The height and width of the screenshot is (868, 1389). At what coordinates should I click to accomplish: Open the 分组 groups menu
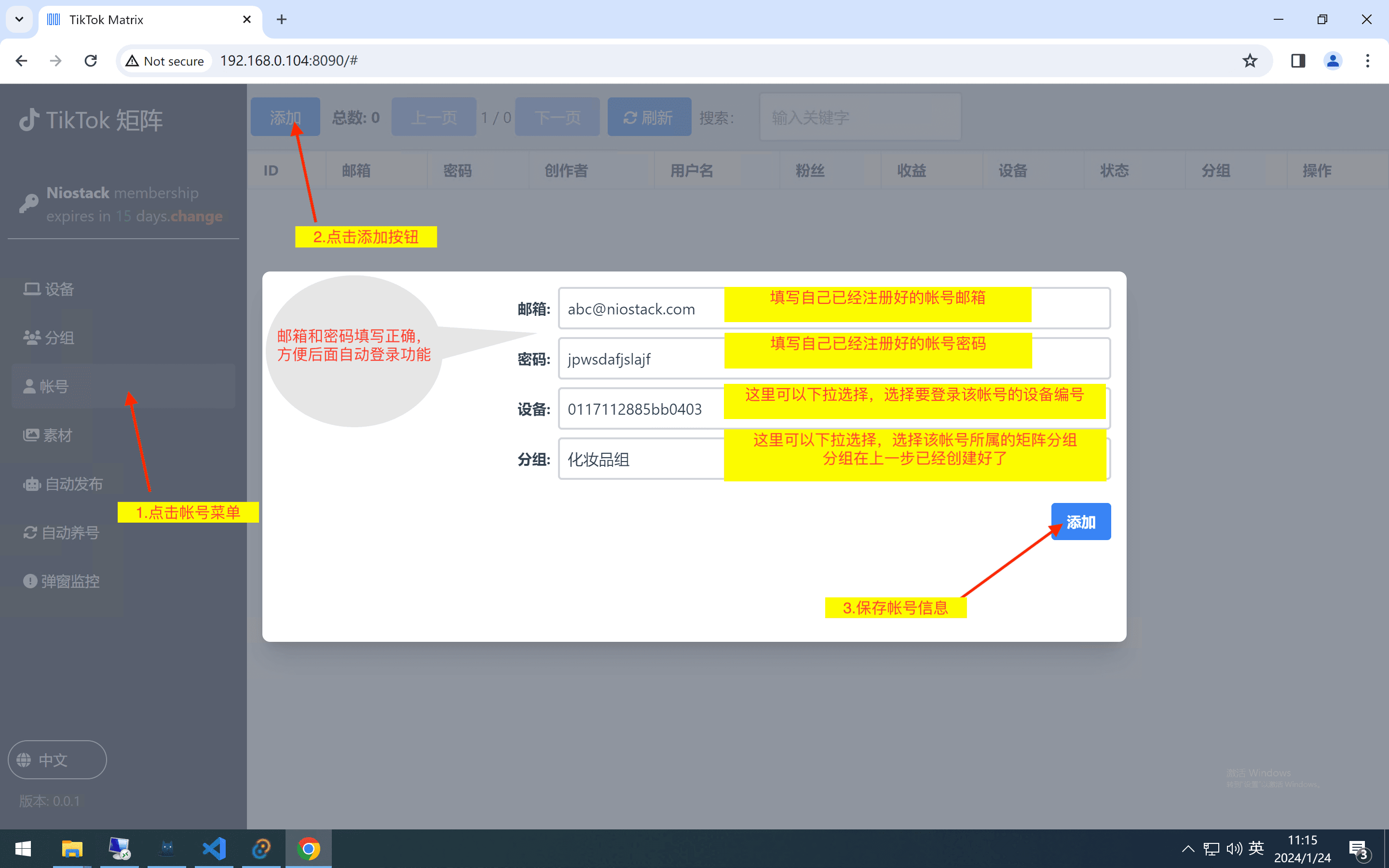point(49,338)
